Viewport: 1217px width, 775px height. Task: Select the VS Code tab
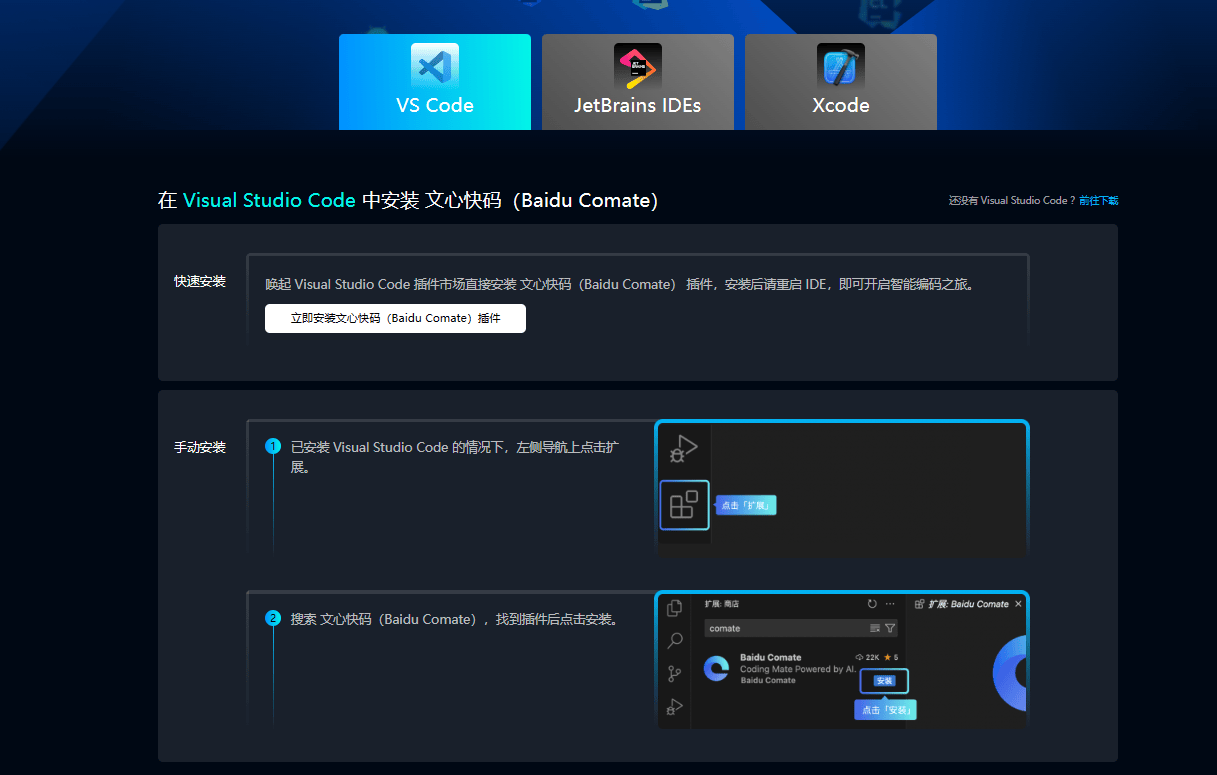pos(434,82)
